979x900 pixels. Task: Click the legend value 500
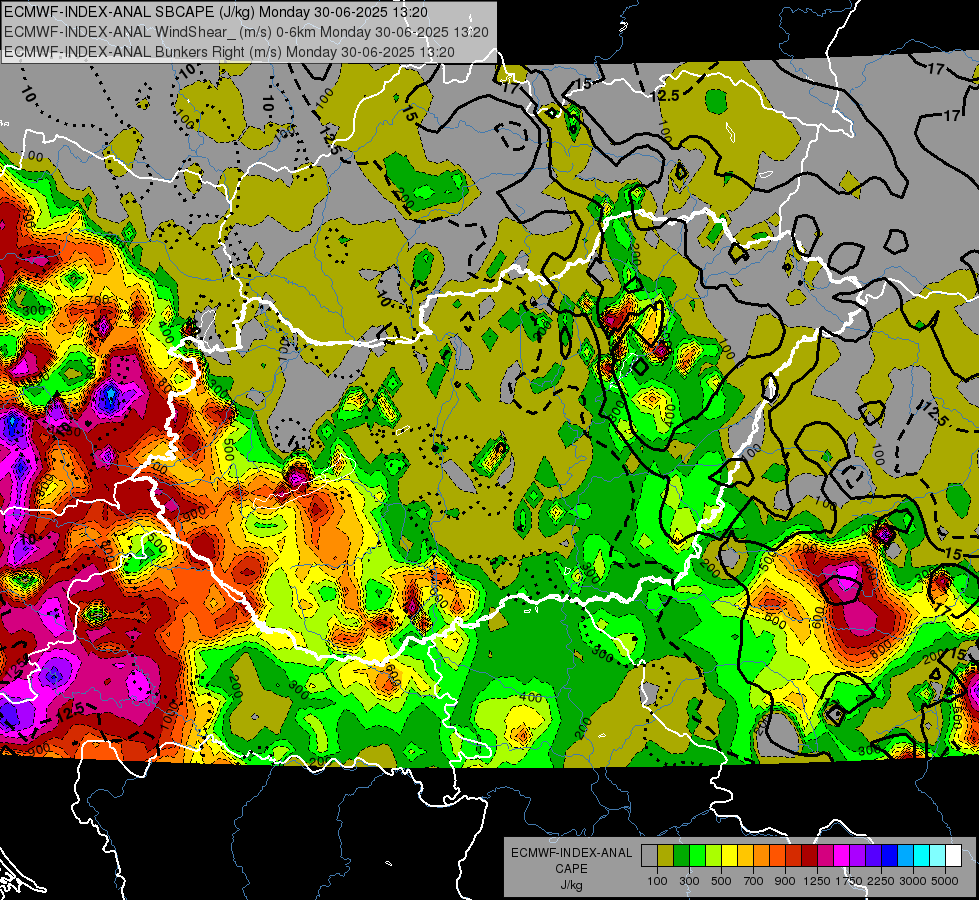[x=721, y=881]
